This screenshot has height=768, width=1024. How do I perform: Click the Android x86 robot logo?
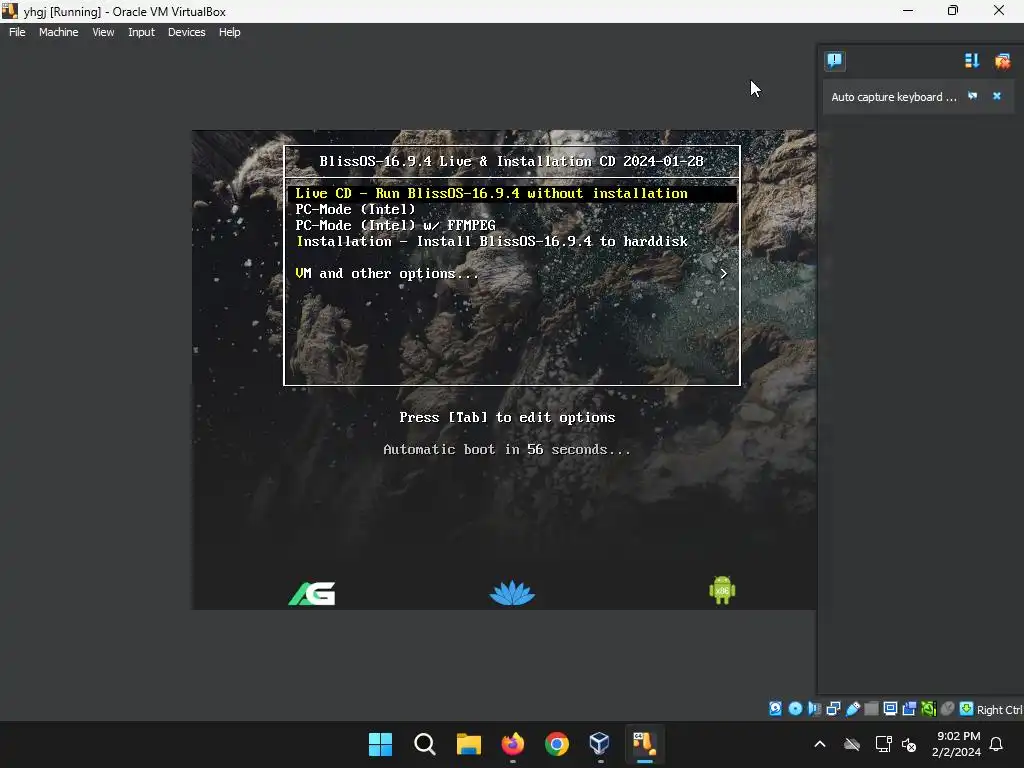click(x=722, y=590)
